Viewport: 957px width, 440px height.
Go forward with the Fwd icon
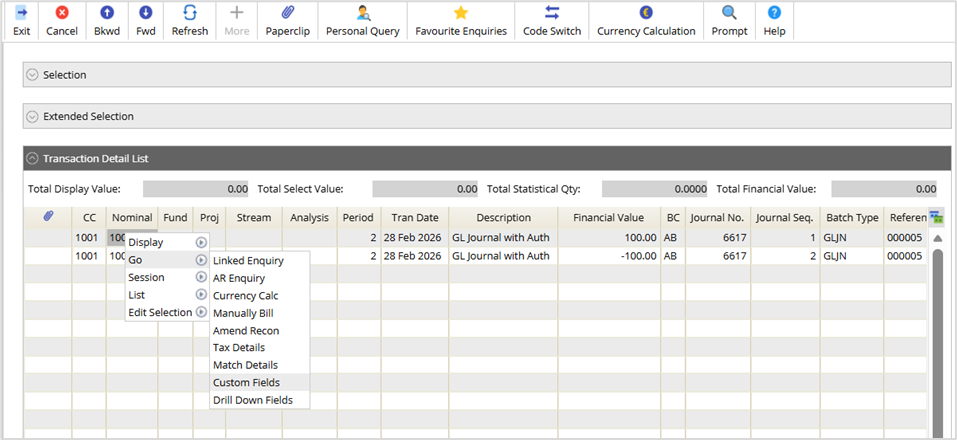(x=145, y=12)
